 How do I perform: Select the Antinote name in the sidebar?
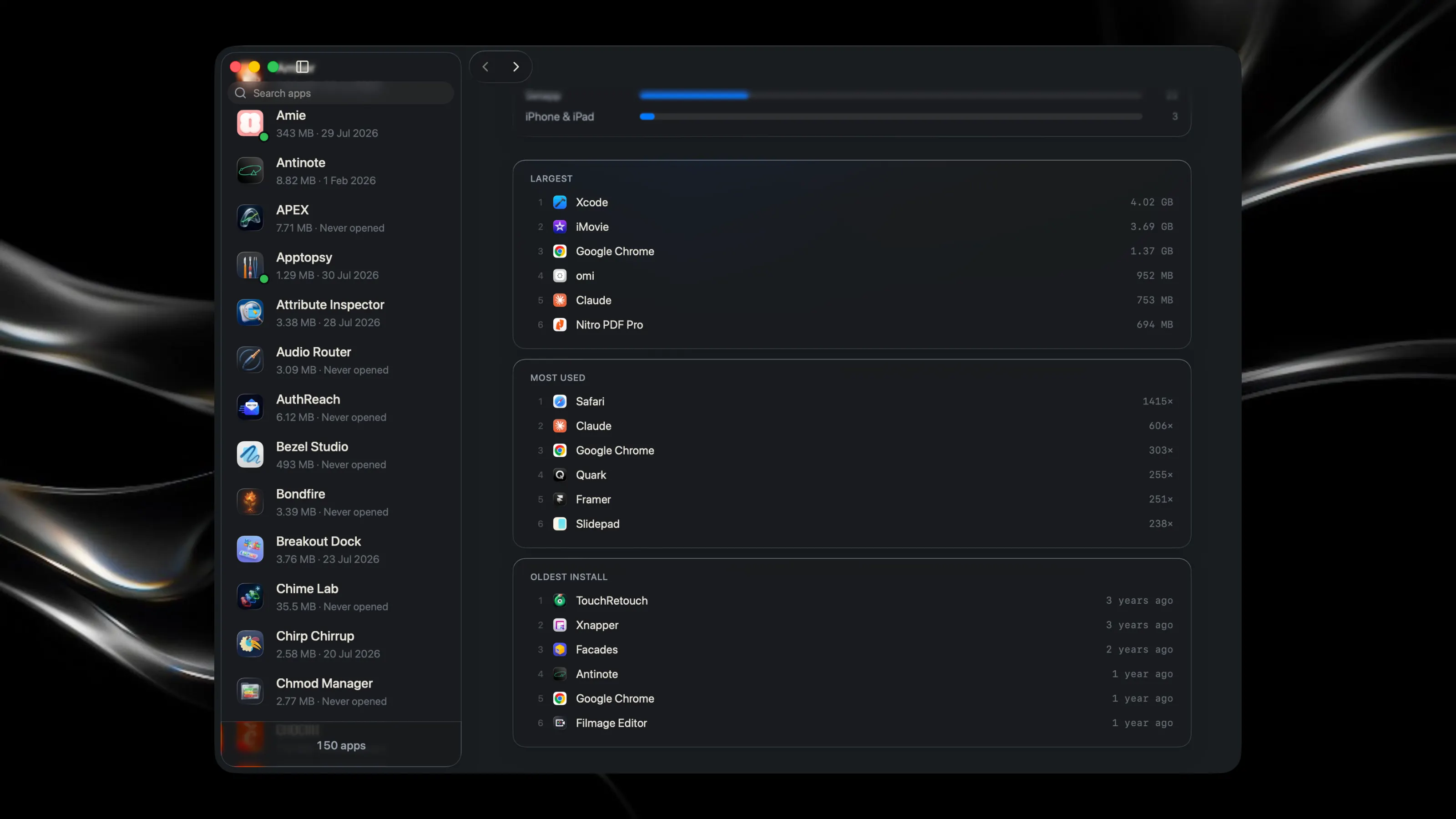pos(301,163)
